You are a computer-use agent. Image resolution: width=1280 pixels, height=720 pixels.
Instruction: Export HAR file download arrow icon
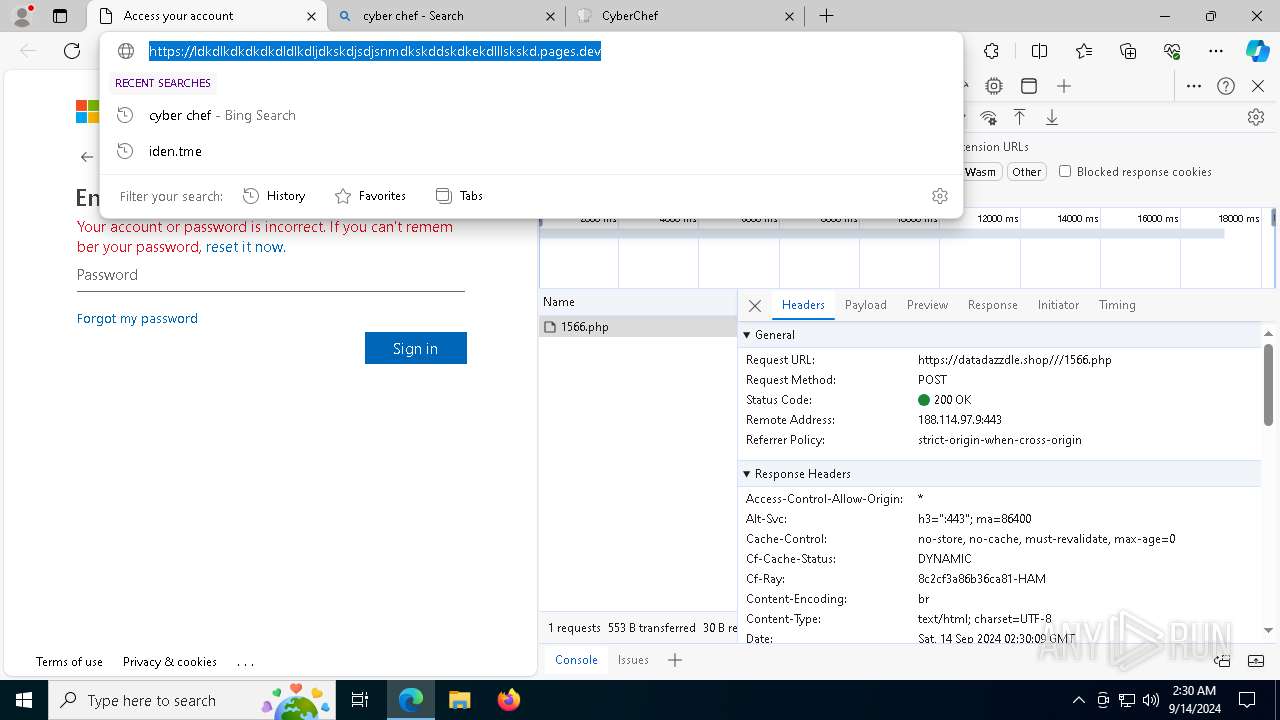tap(1052, 117)
